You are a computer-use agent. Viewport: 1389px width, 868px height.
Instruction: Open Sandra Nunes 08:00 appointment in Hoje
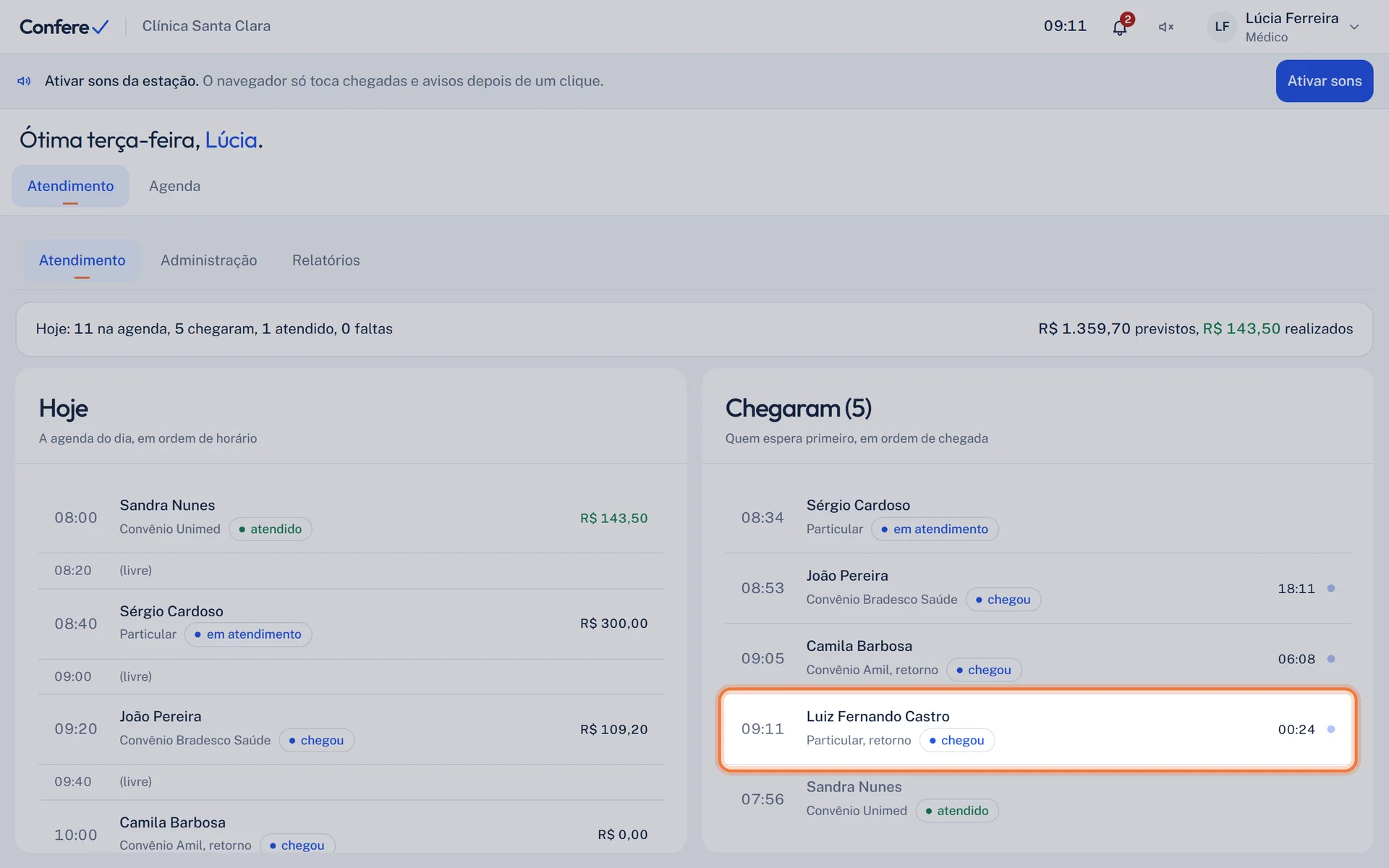point(351,518)
